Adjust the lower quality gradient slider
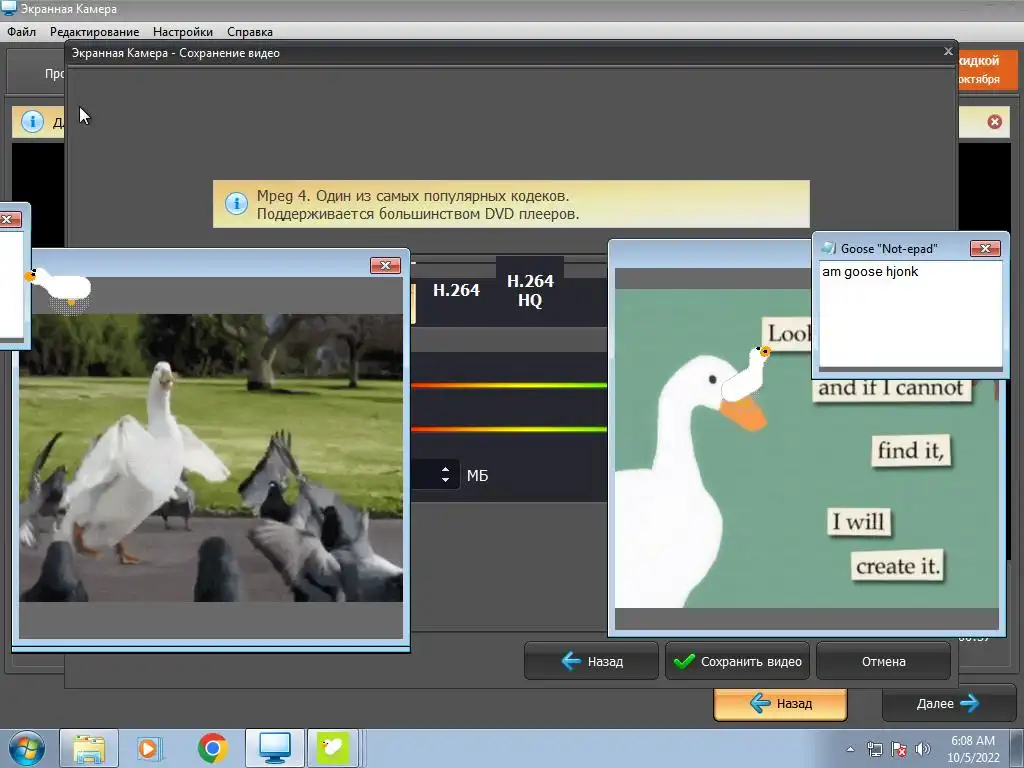The height and width of the screenshot is (768, 1024). click(509, 429)
